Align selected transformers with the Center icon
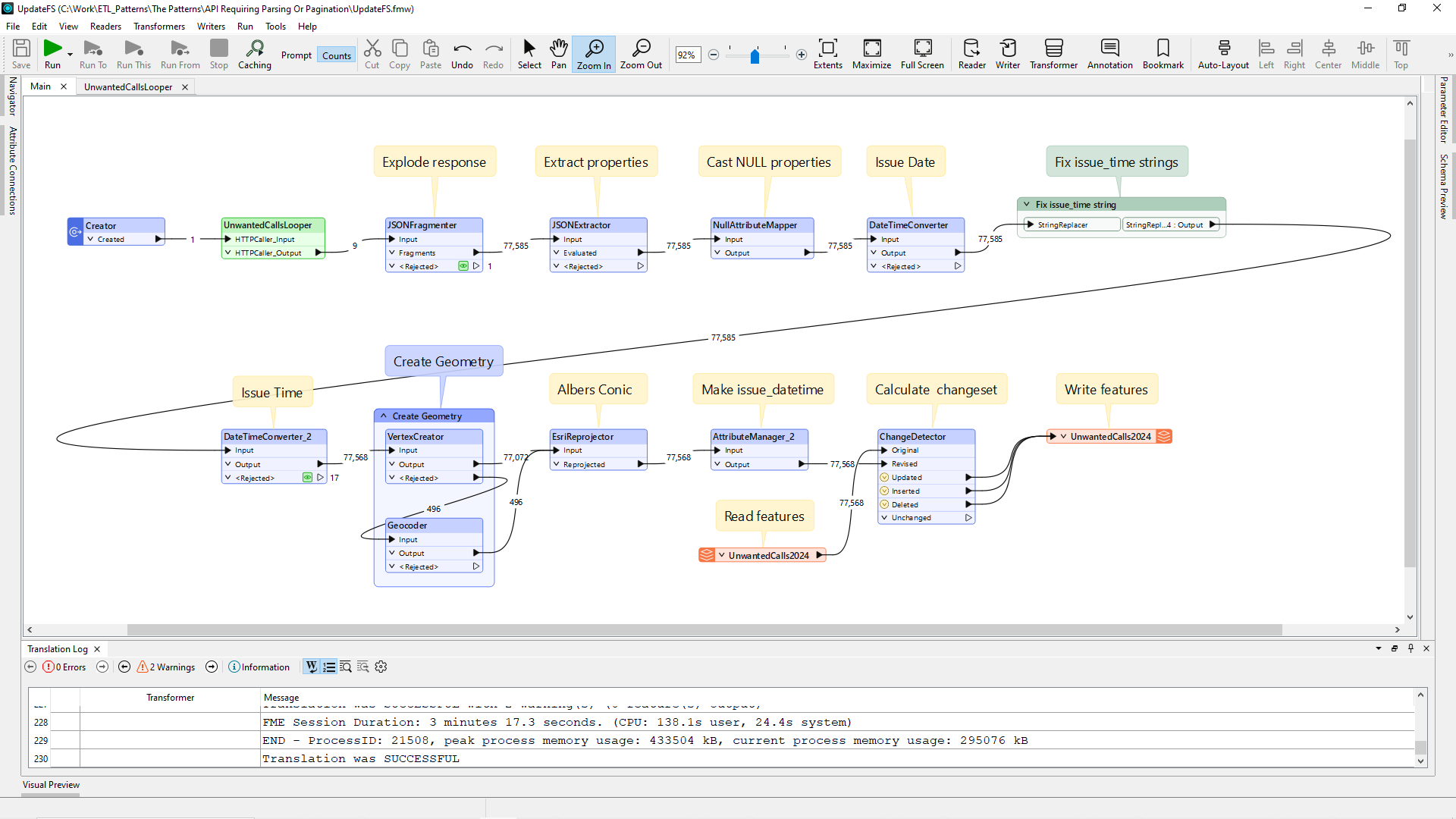1456x819 pixels. click(1328, 54)
